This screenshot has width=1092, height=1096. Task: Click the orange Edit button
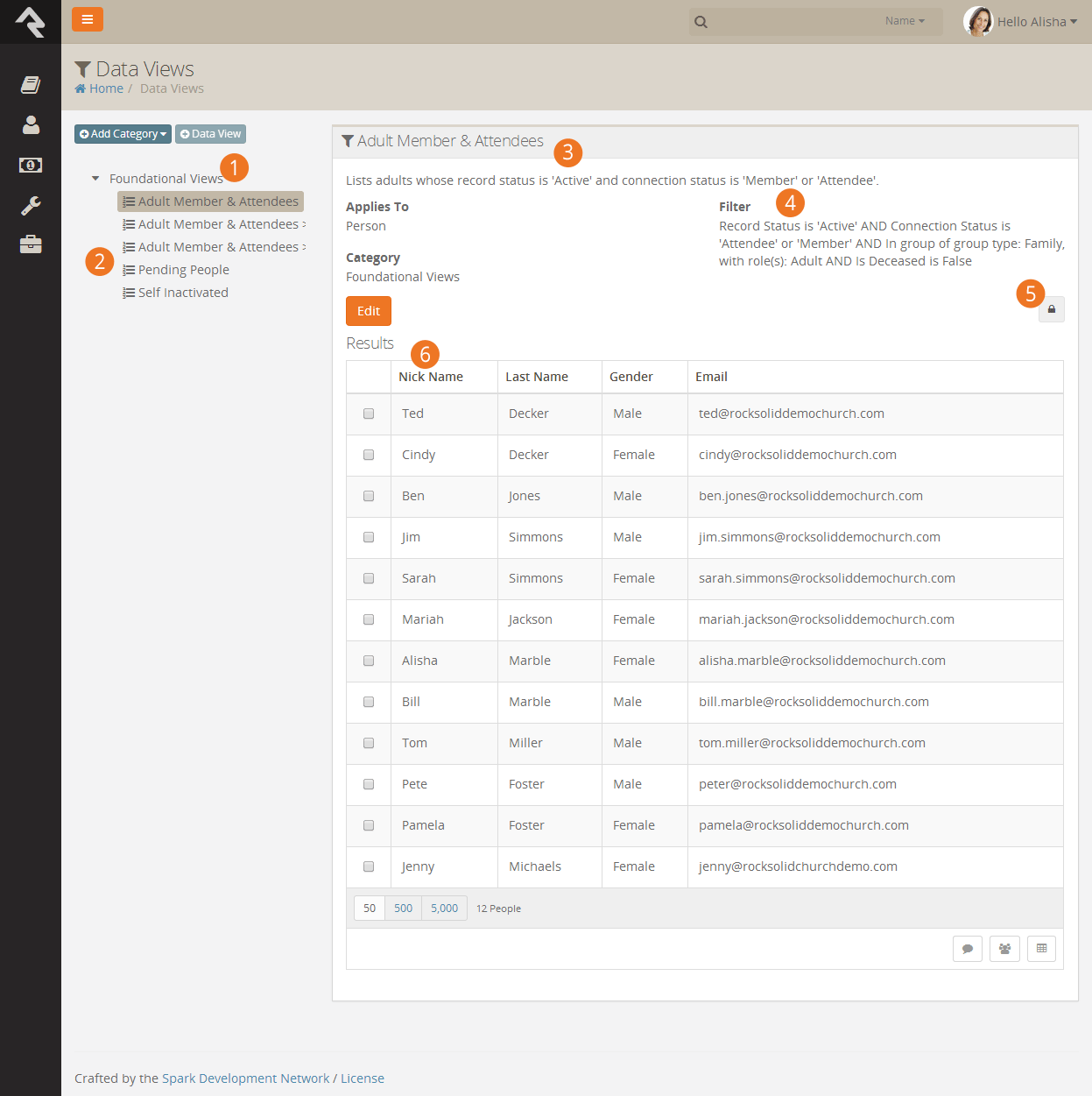click(x=369, y=311)
